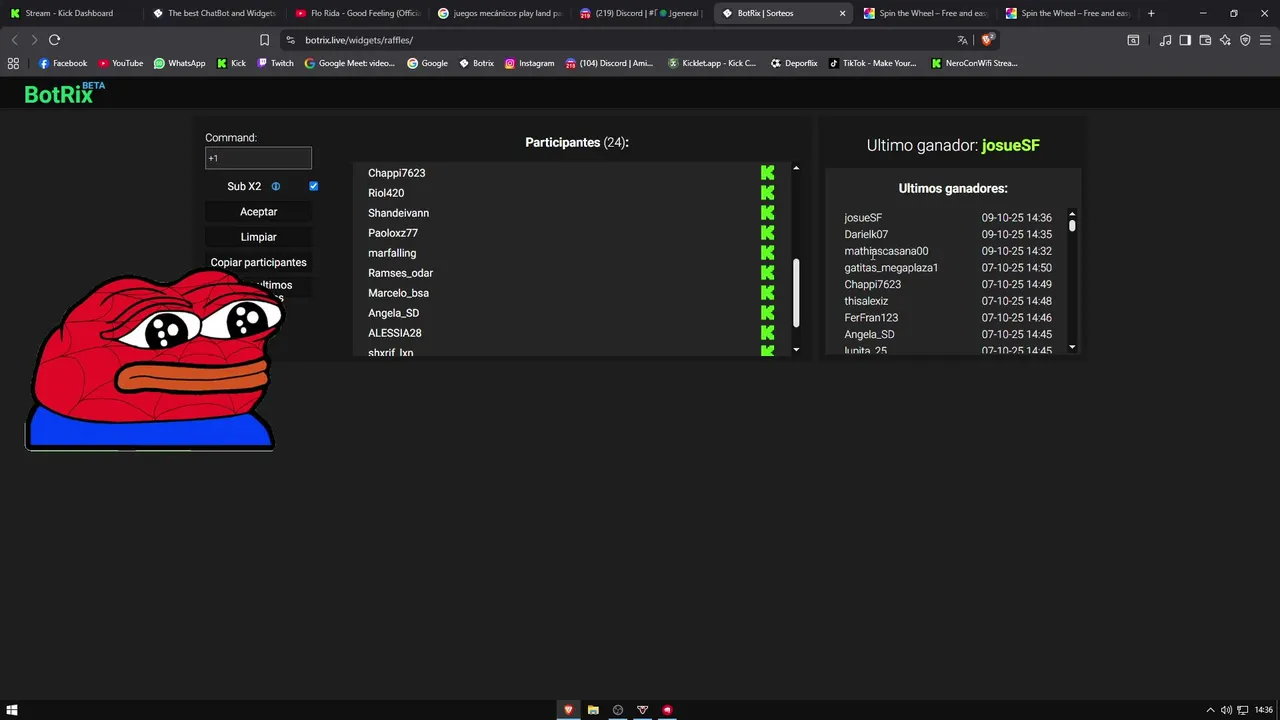Open the NeroConWifi Stream bookmark
This screenshot has width=1280, height=720.
(975, 63)
